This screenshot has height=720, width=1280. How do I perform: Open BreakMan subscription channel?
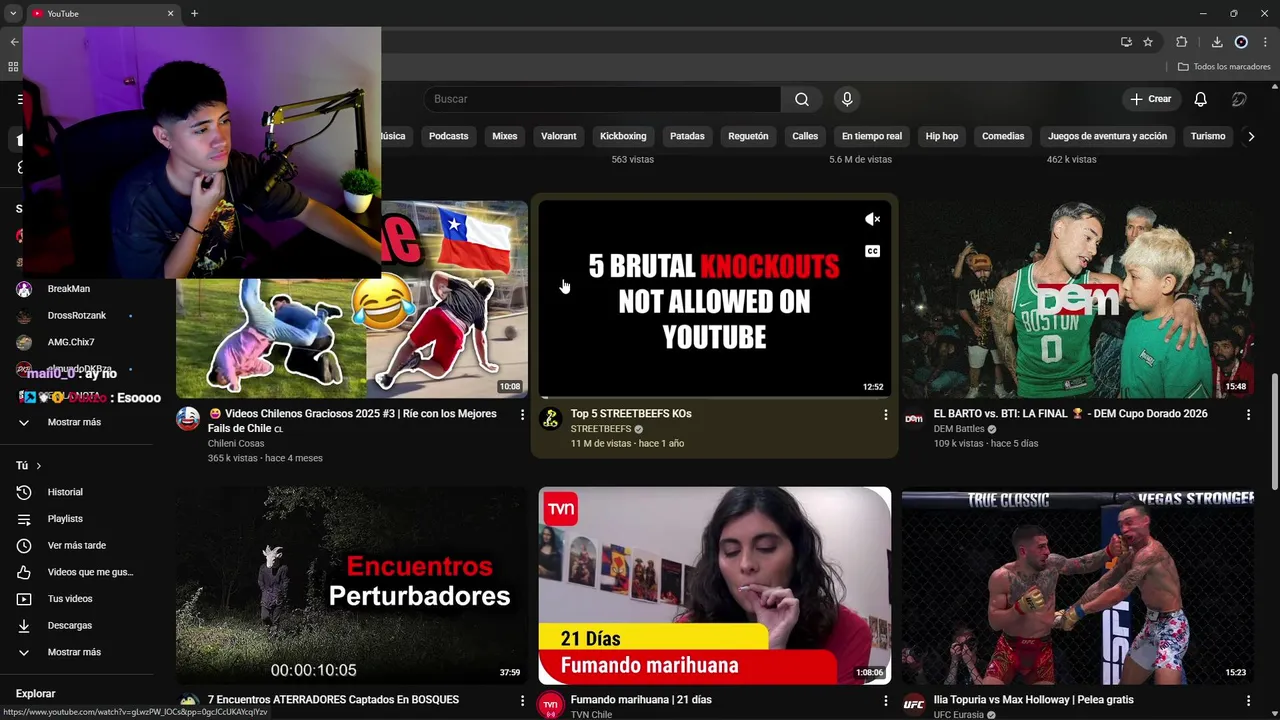[69, 289]
